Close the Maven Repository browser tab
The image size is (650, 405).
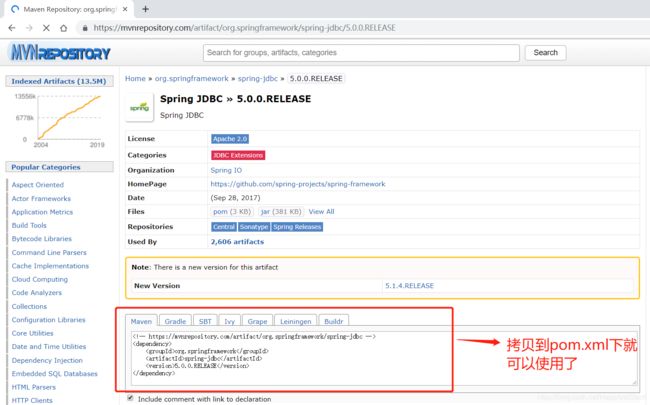pyautogui.click(x=125, y=9)
